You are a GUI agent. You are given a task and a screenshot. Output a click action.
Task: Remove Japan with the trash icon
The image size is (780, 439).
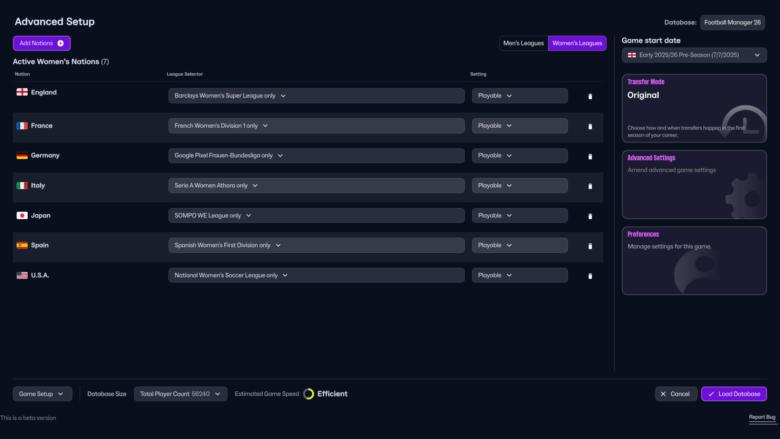[x=590, y=216]
